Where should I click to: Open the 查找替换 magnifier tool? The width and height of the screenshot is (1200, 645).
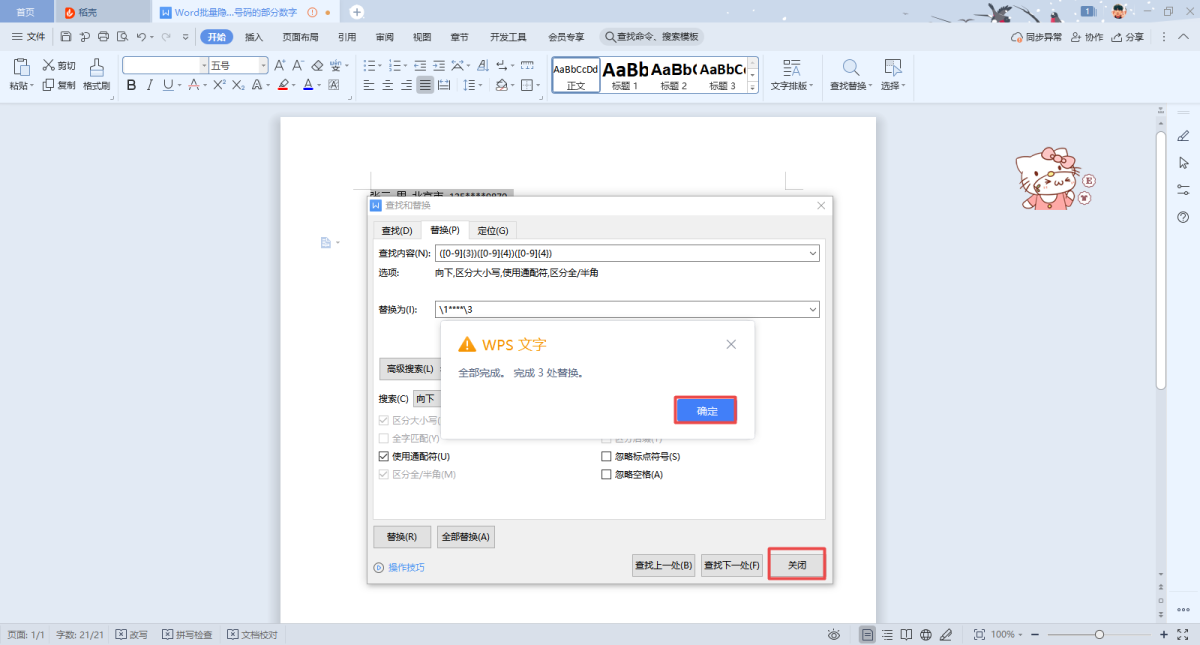click(850, 74)
